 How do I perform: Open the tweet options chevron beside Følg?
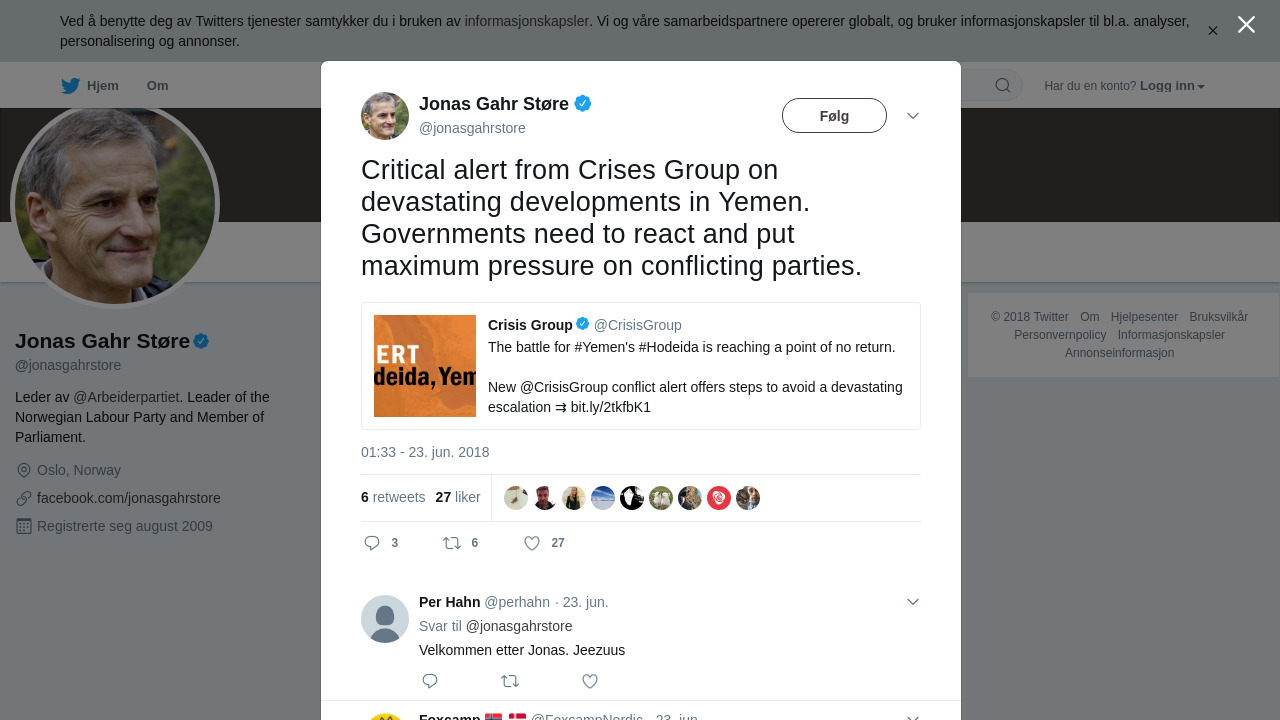(x=913, y=116)
